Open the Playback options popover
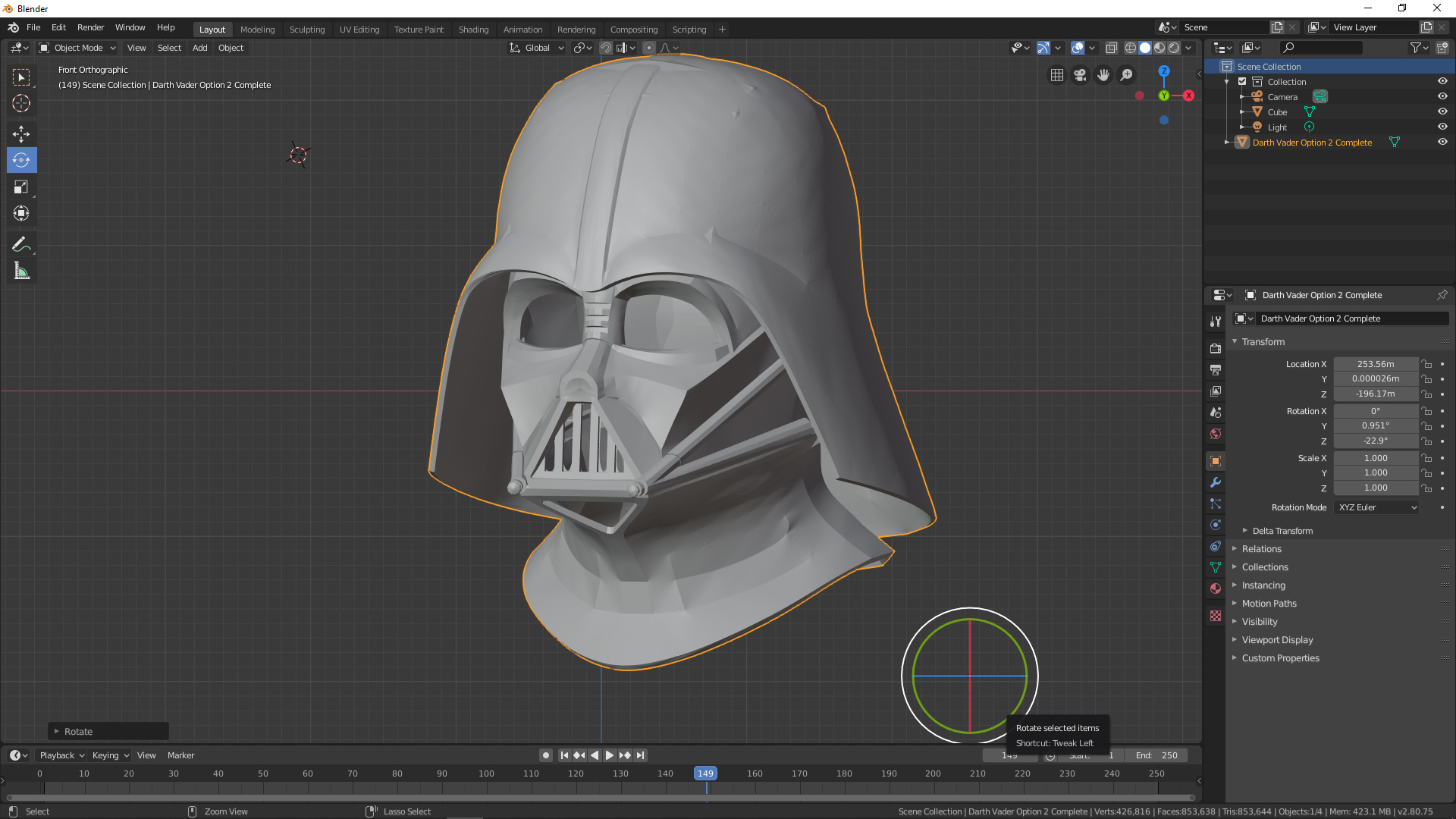 [61, 755]
